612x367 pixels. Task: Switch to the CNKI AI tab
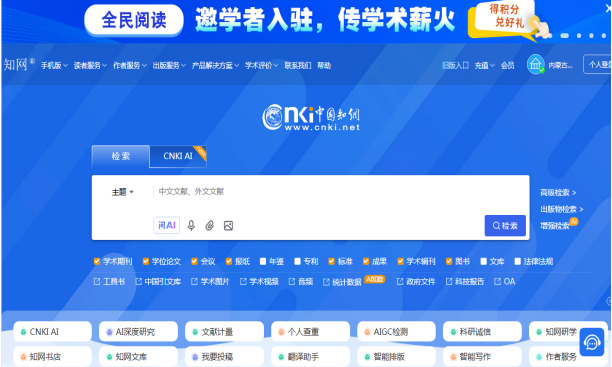pyautogui.click(x=178, y=156)
